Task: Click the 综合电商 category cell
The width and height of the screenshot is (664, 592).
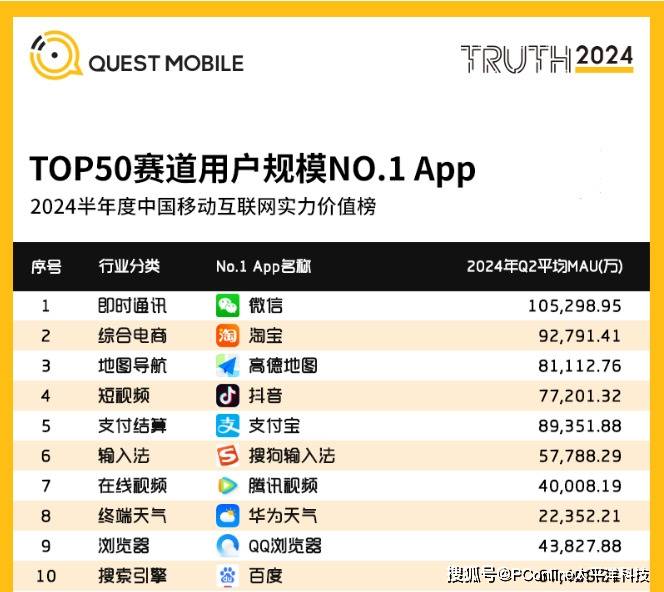Action: coord(132,336)
